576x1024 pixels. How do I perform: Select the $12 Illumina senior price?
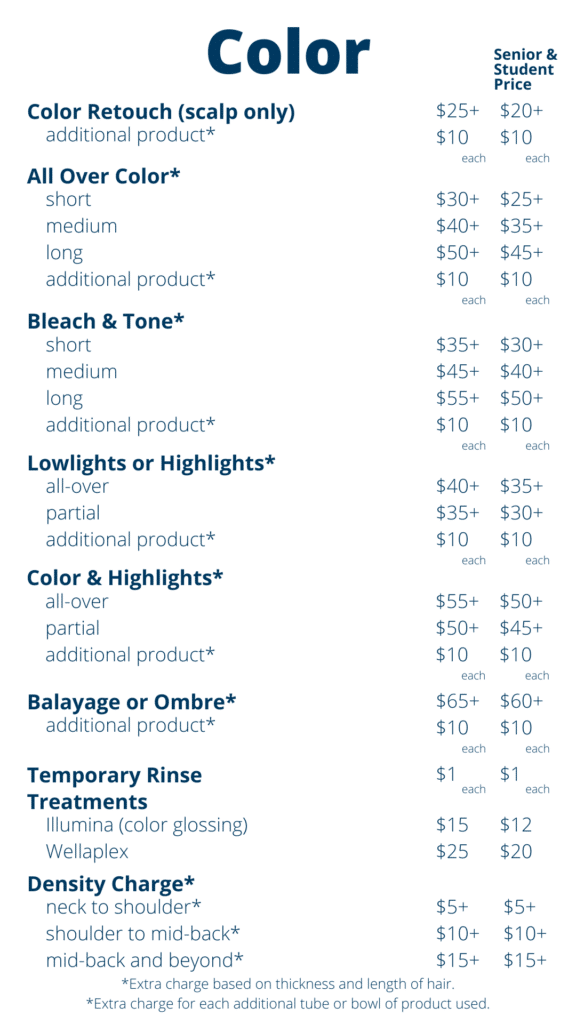tap(515, 825)
